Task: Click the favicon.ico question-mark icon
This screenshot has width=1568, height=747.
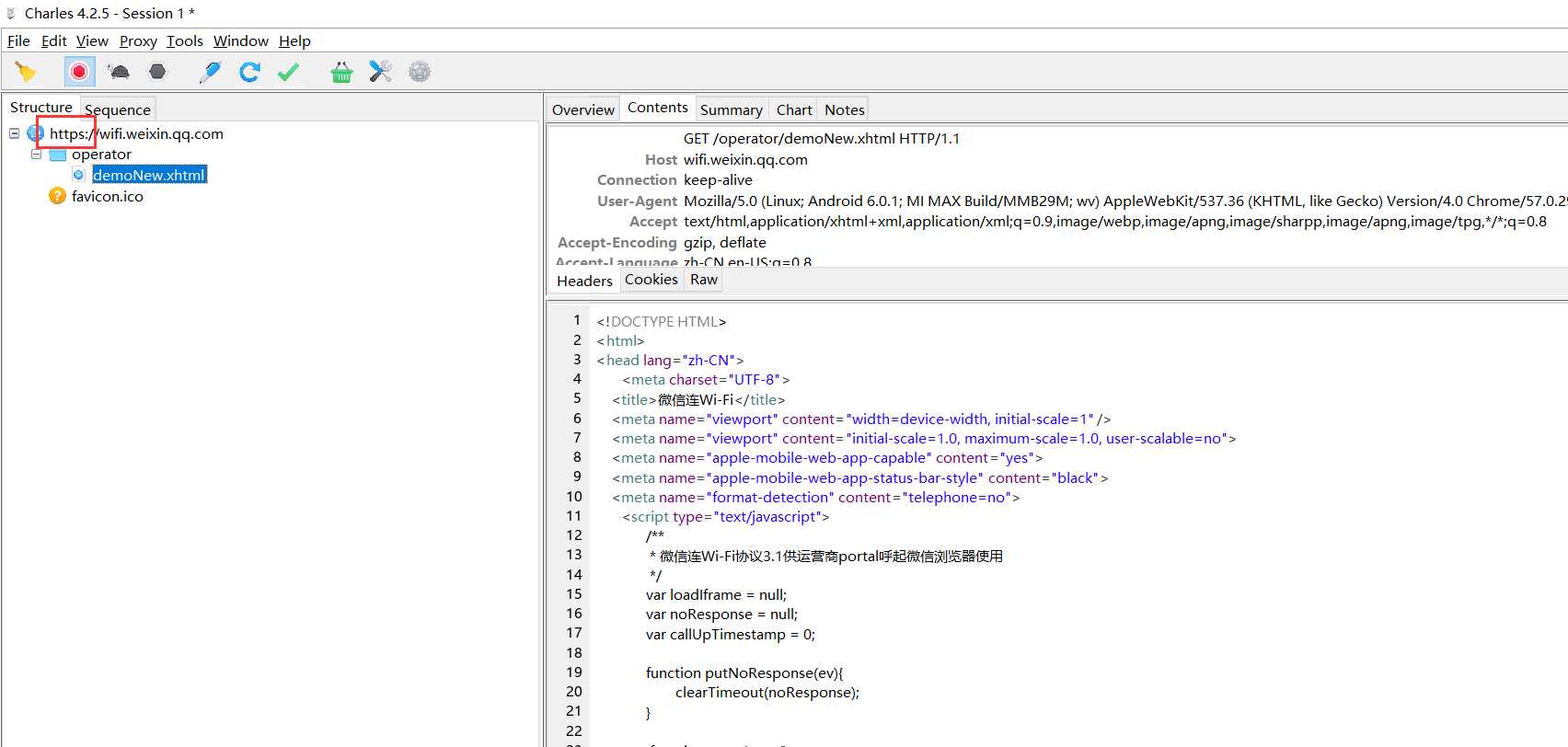Action: point(57,196)
